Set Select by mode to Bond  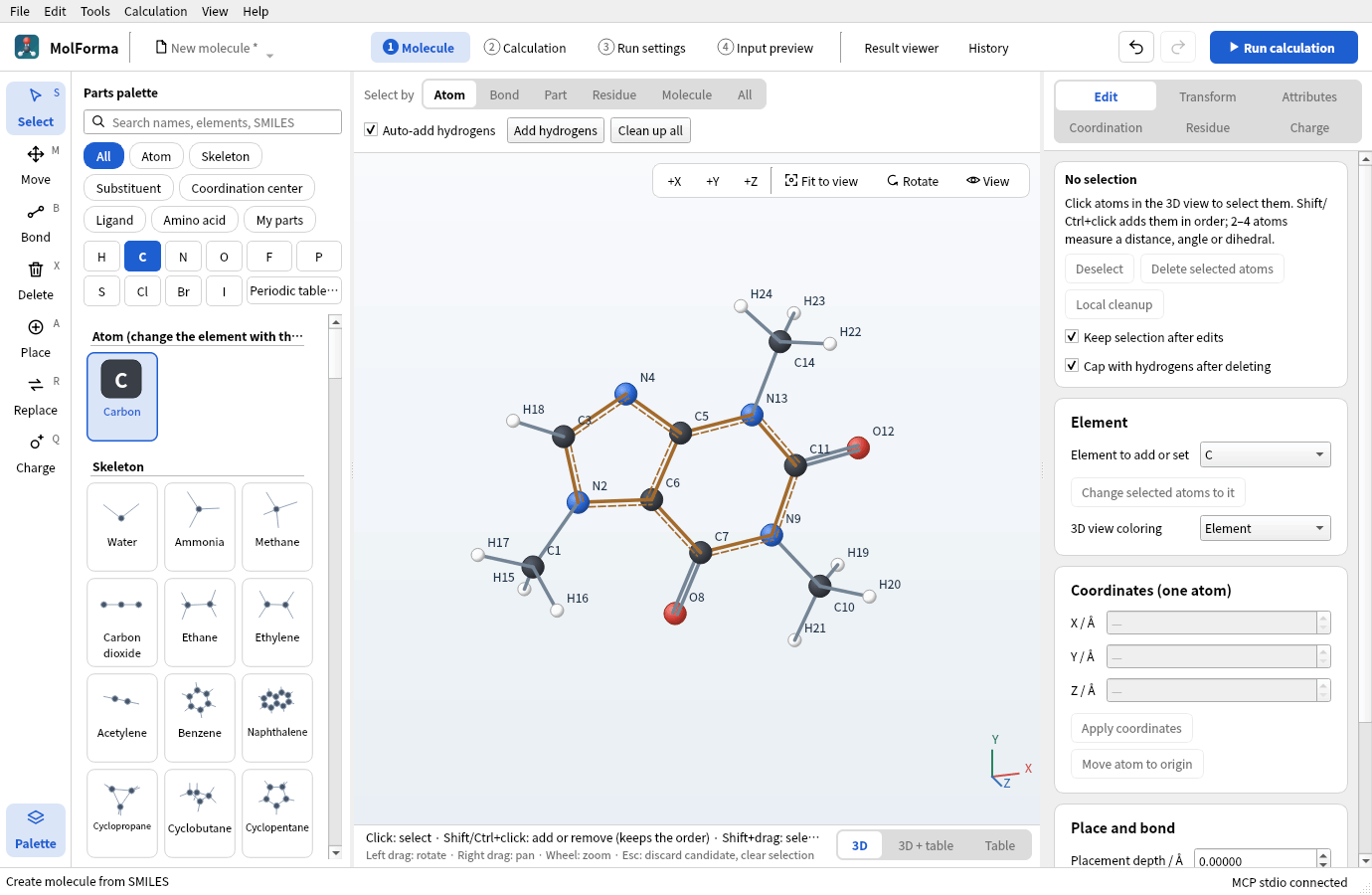tap(504, 94)
